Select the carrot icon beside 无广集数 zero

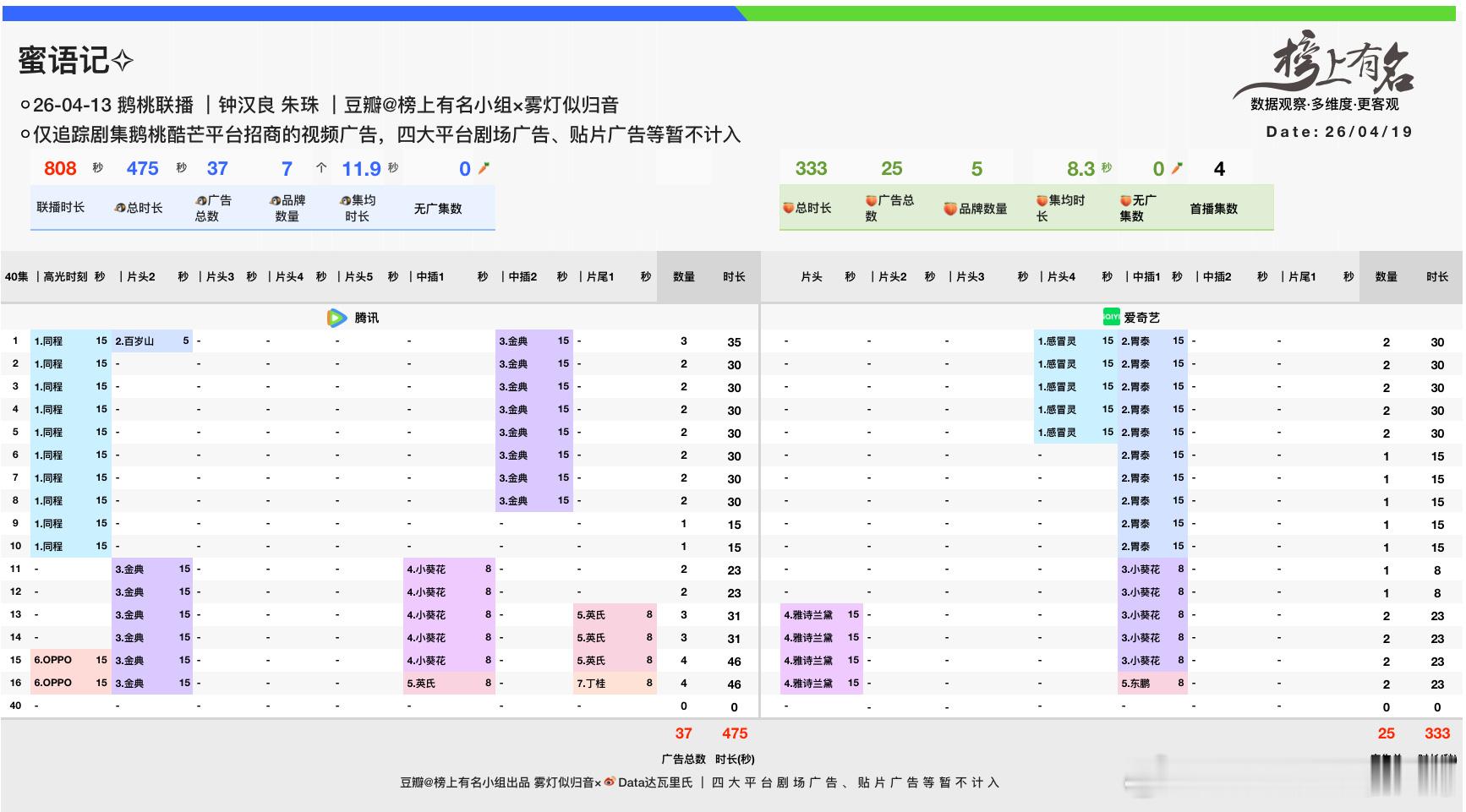coord(482,168)
